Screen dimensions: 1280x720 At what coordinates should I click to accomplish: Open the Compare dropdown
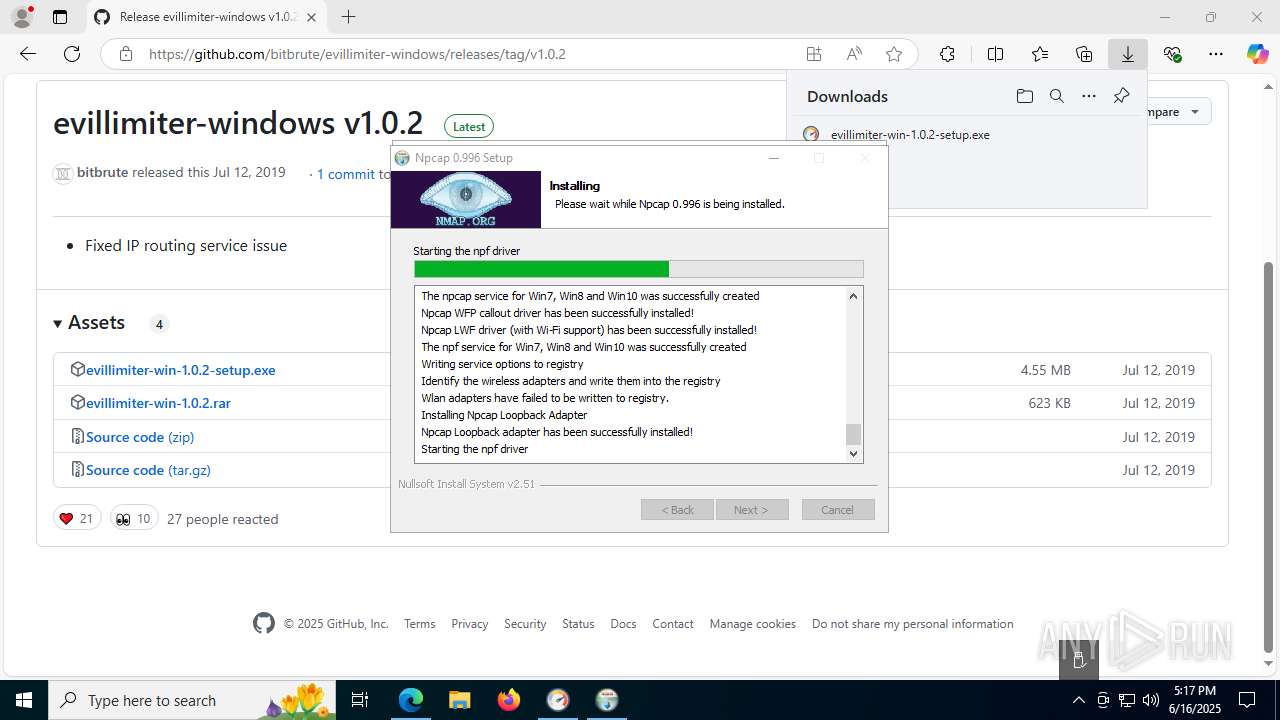(1178, 112)
